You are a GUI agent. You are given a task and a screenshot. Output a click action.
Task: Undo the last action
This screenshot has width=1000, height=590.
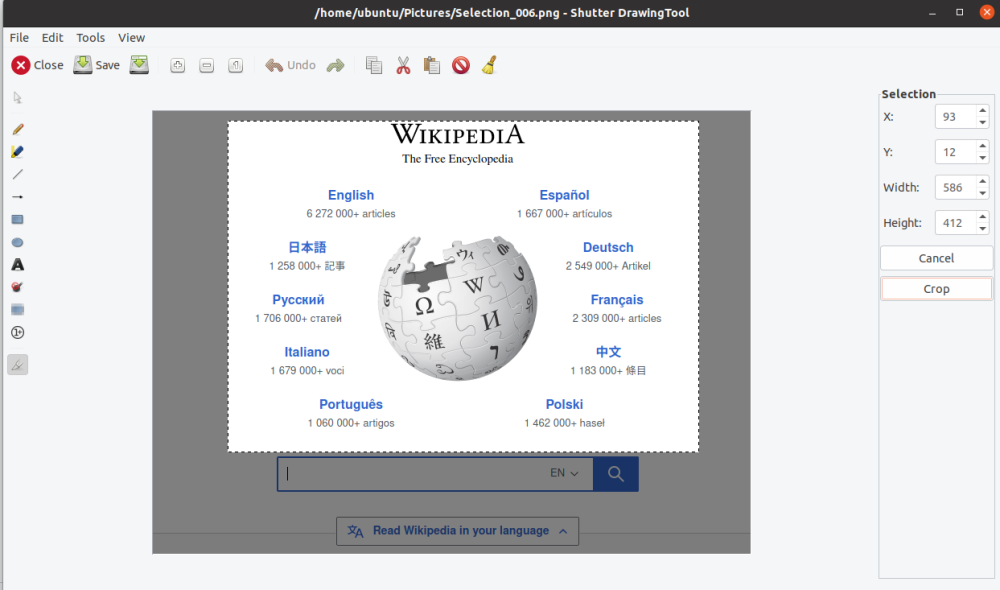coord(290,65)
